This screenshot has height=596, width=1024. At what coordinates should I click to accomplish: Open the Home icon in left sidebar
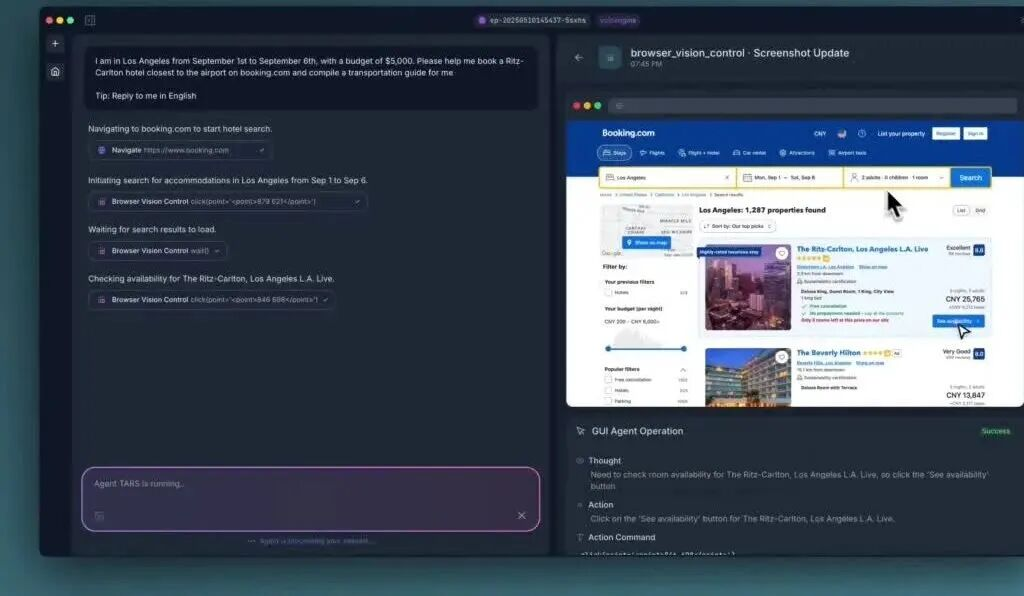[56, 72]
